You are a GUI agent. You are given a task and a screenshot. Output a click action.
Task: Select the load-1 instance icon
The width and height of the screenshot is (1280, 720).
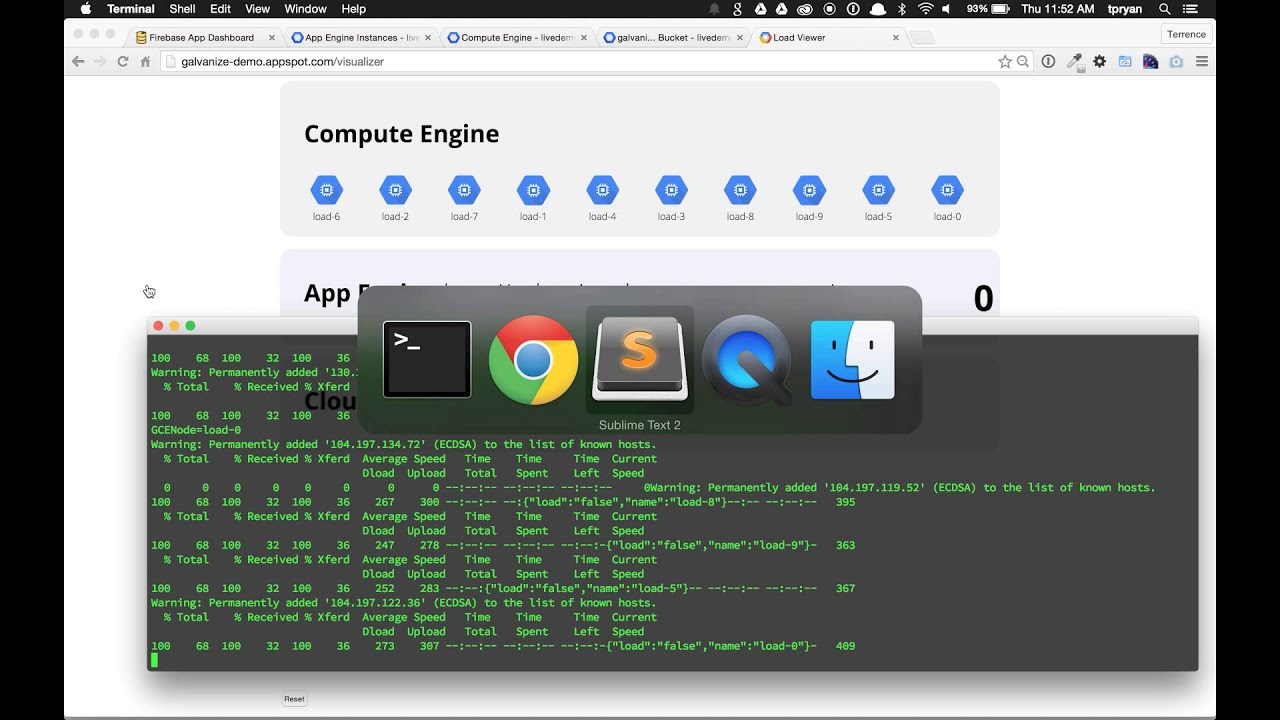click(x=533, y=190)
